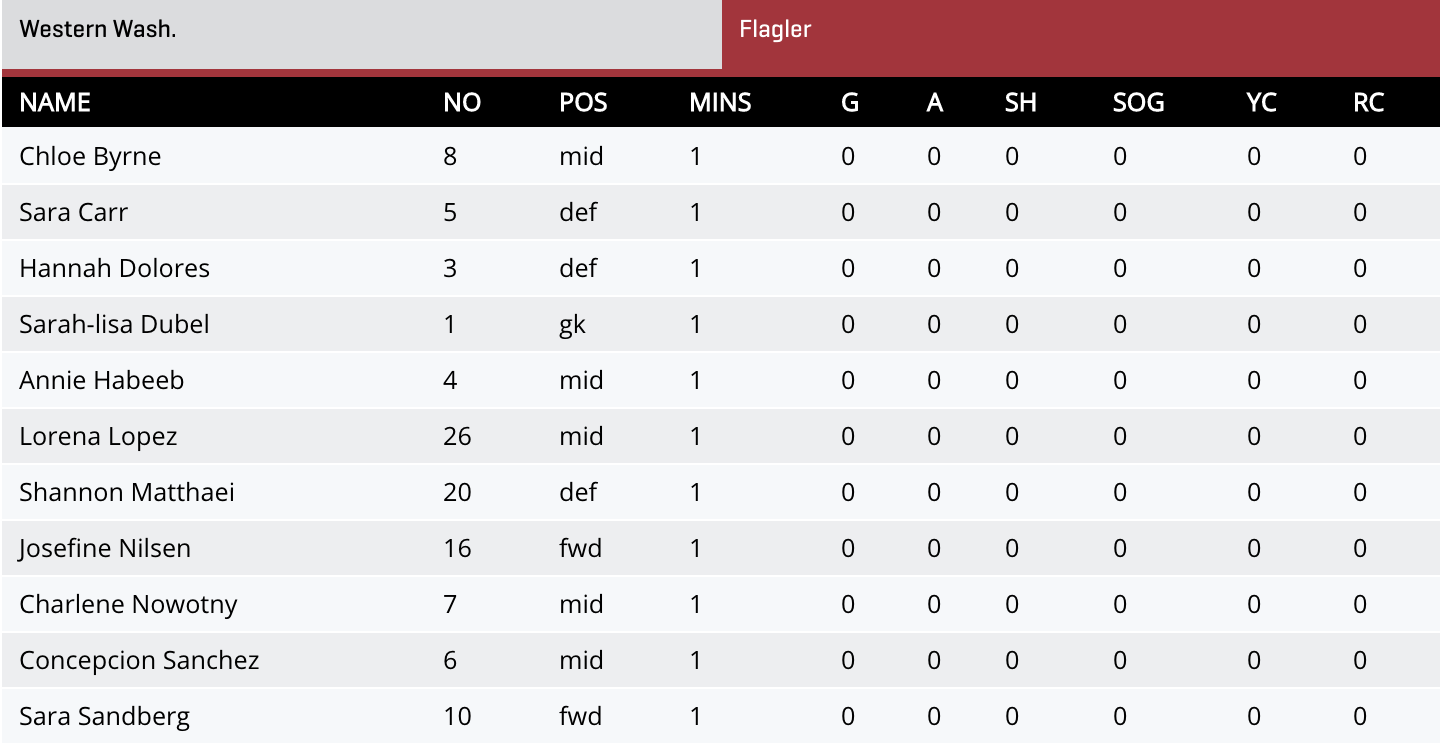The image size is (1440, 744).
Task: Sort players by NO column header
Action: coord(463,102)
